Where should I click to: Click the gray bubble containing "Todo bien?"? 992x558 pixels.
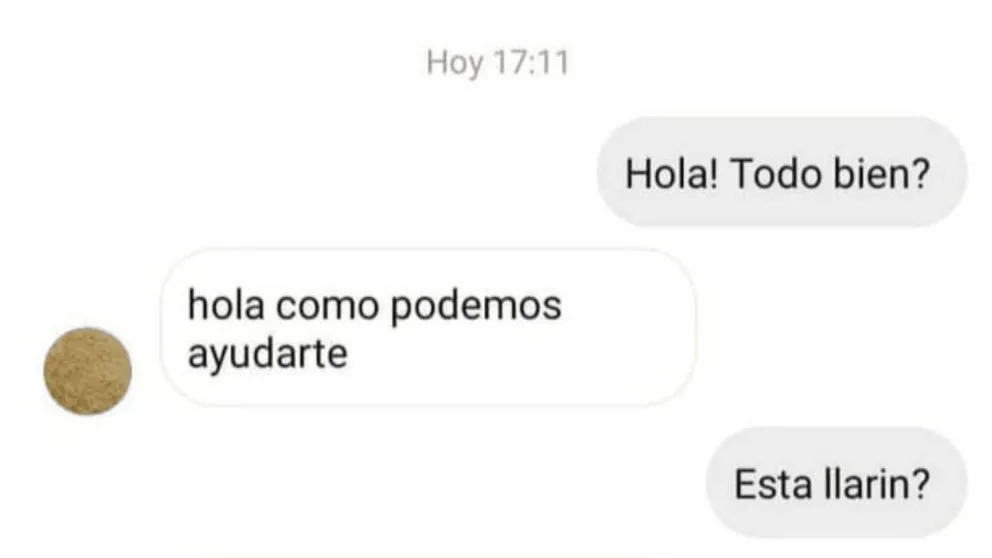(x=782, y=172)
